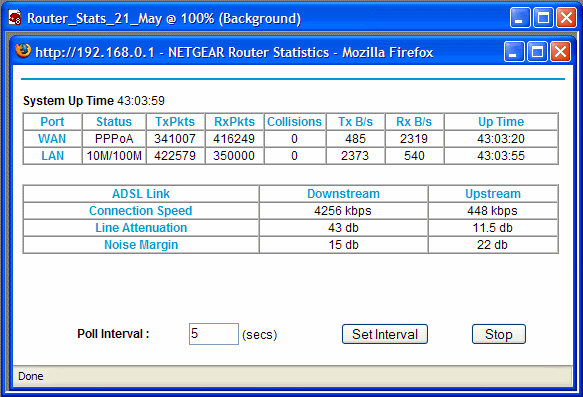Screen dimensions: 583x397
Task: Select the PPPoA status cell
Action: point(114,139)
